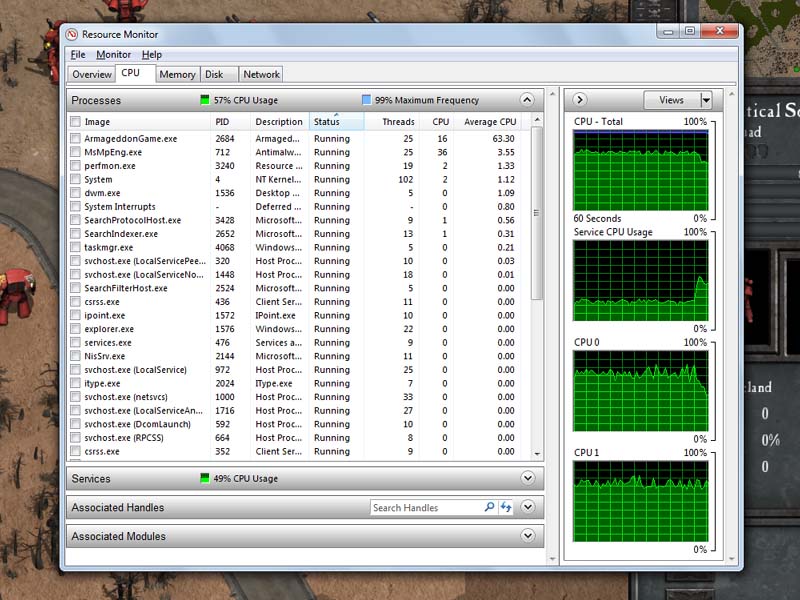Check the MsMpEng.exe process checkbox
This screenshot has height=600, width=800.
pos(76,152)
